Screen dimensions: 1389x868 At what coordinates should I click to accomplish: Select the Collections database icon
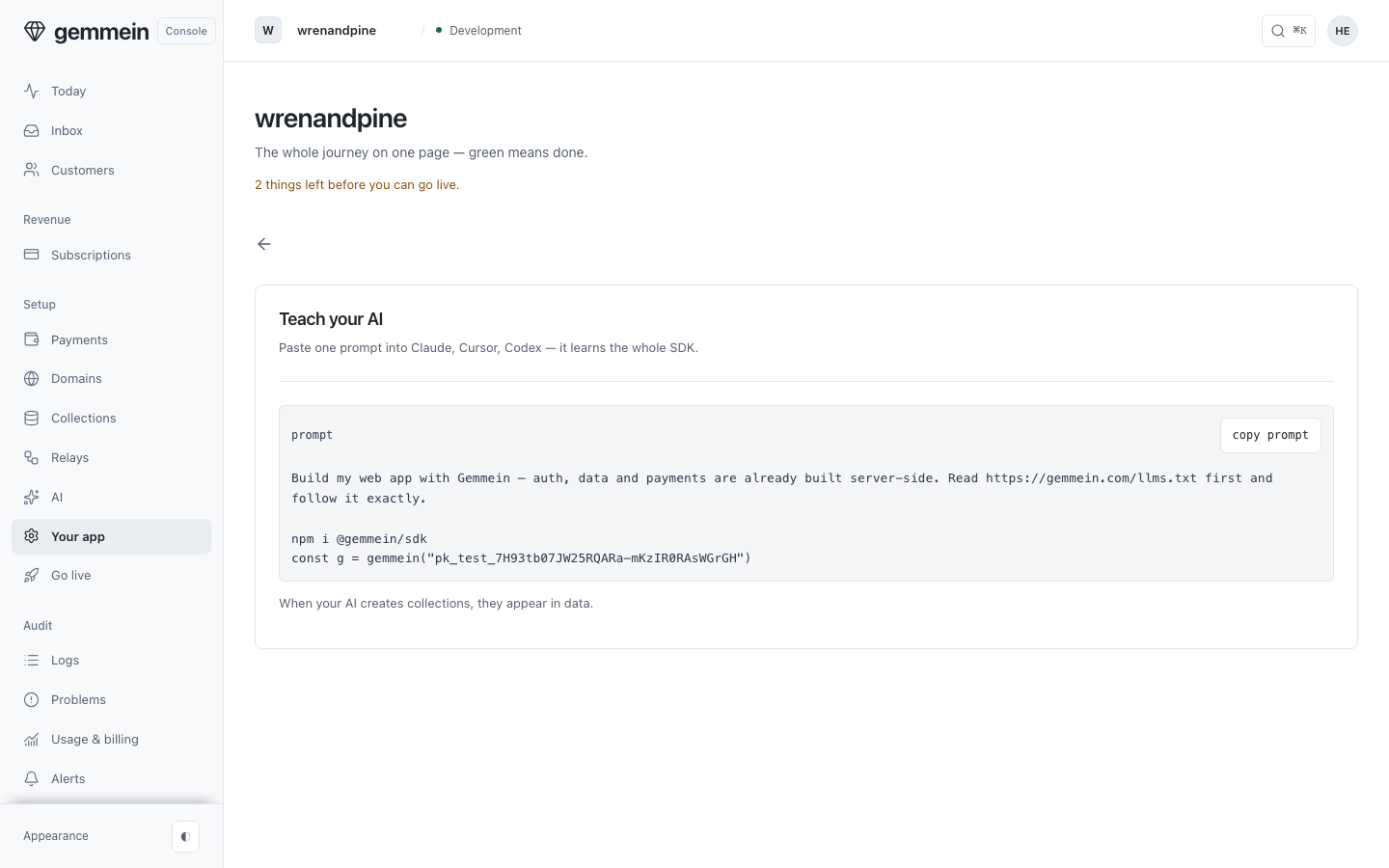pos(32,418)
